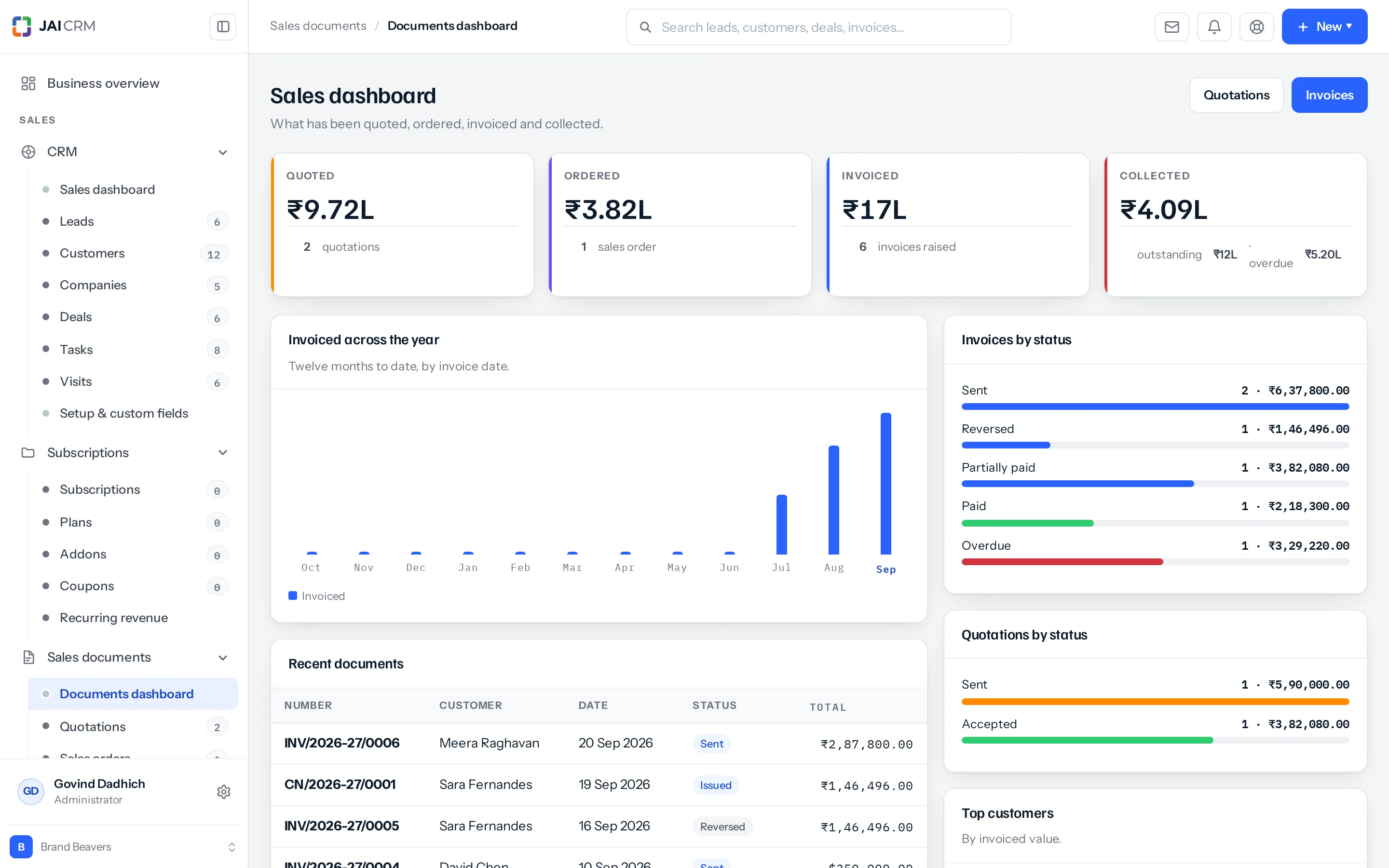Click the Quoted ₹9.72L card
Screen dimensions: 1389x868
(402, 224)
